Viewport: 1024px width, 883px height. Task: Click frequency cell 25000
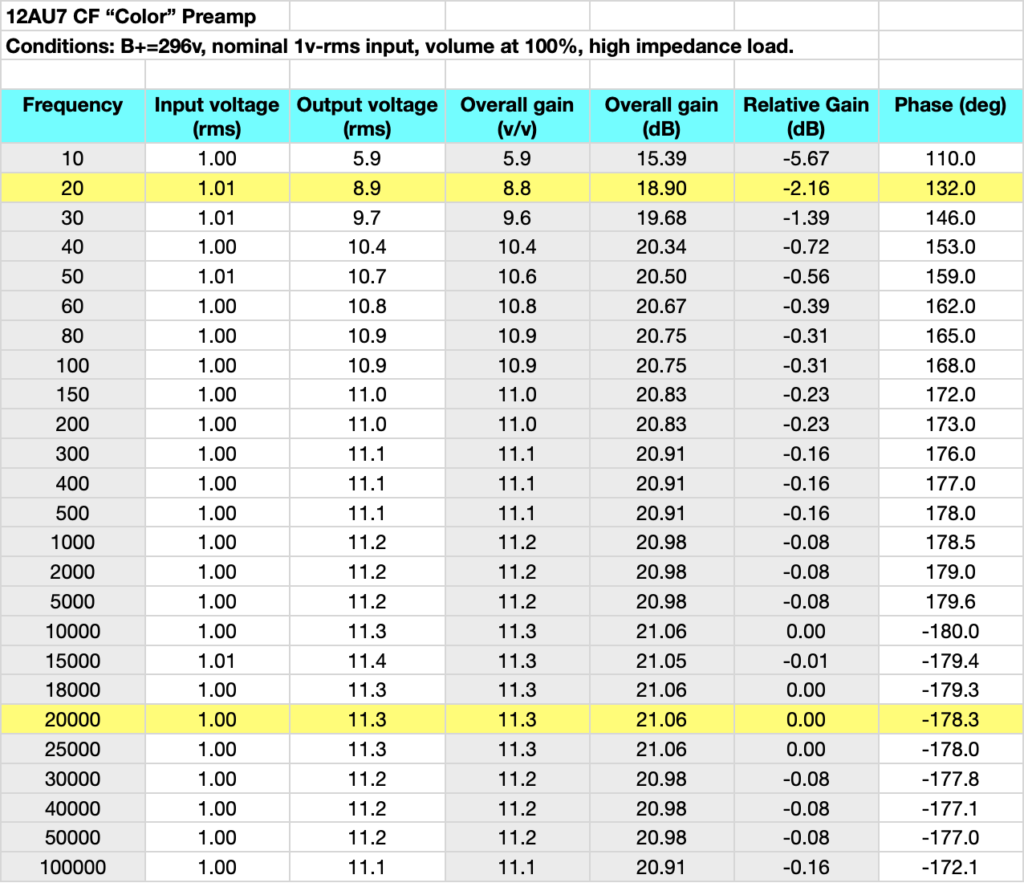[72, 748]
